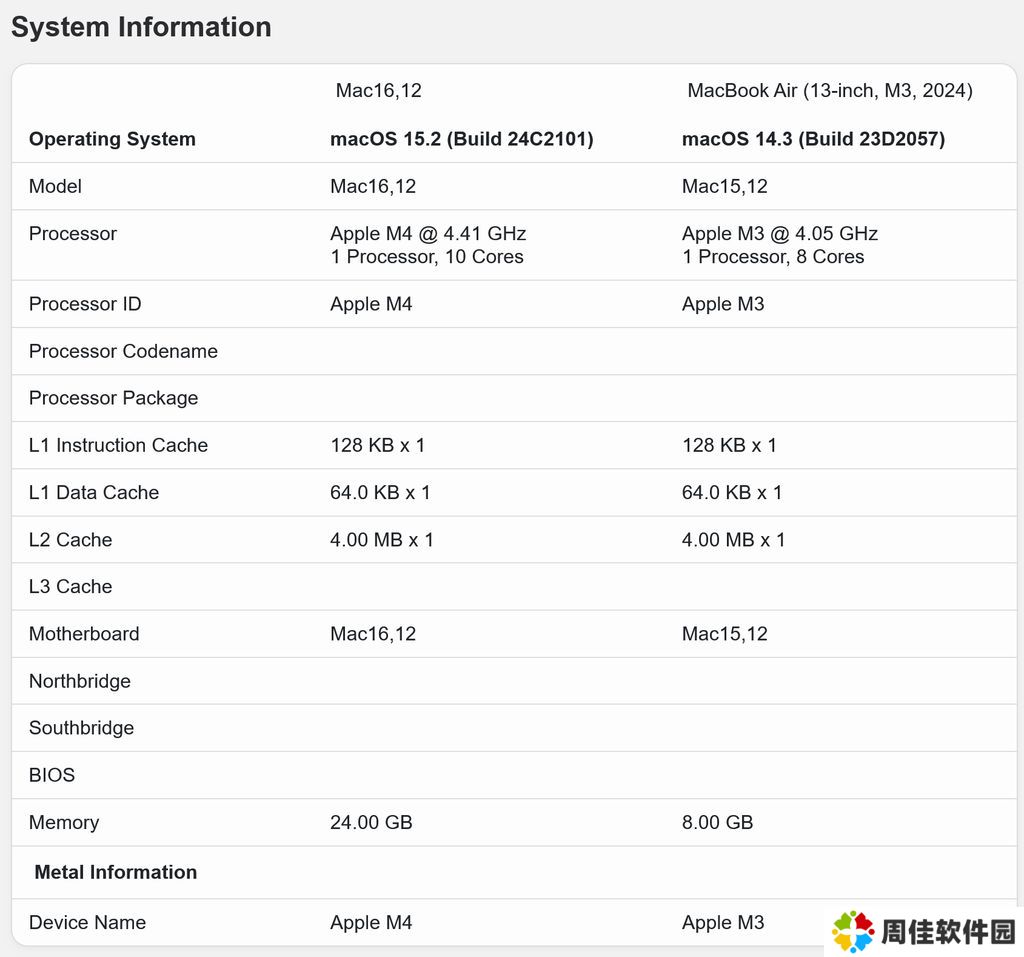This screenshot has width=1024, height=957.
Task: Select Apple M3 in Processor ID row
Action: tap(723, 304)
